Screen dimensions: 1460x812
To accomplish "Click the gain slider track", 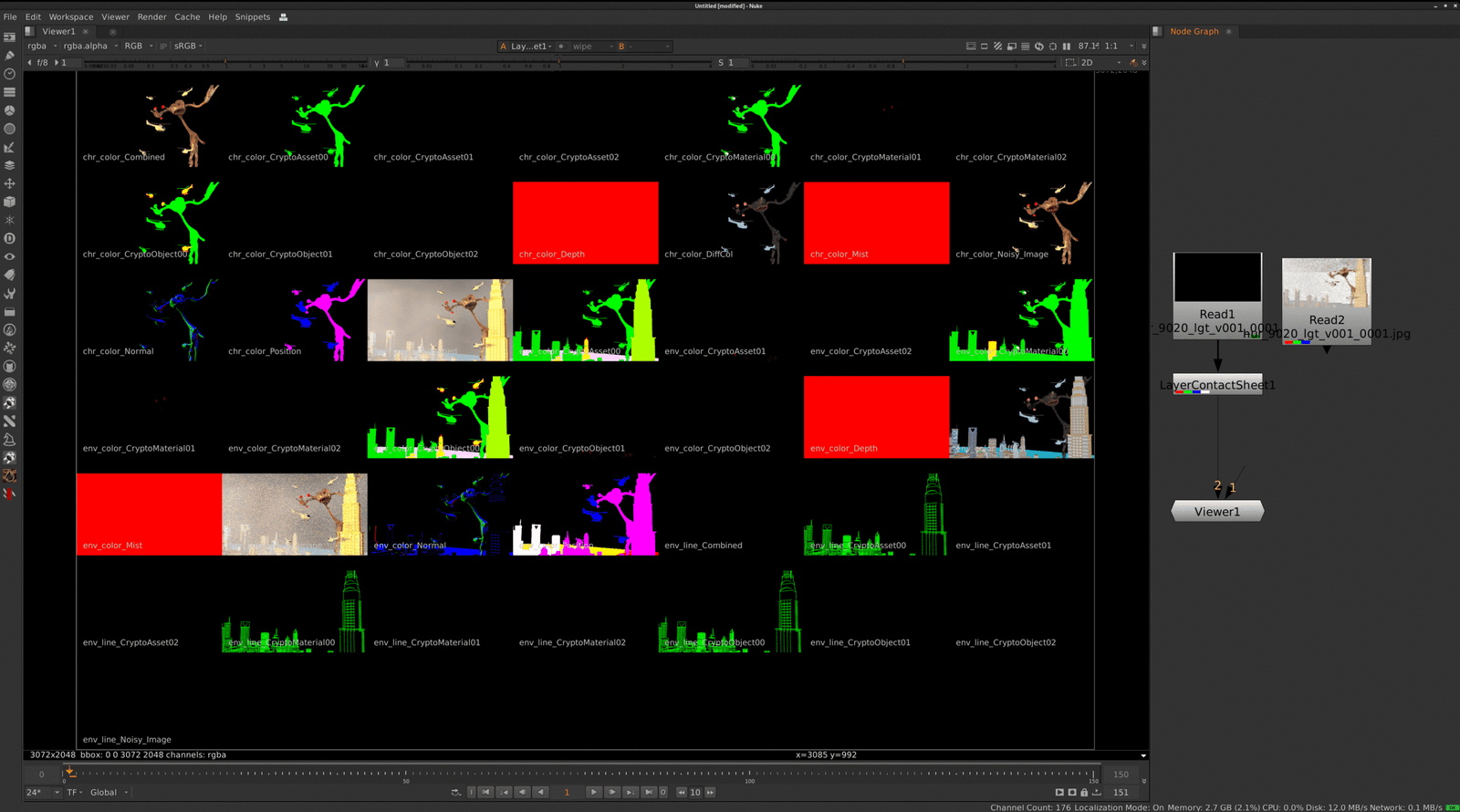I will pos(224,63).
